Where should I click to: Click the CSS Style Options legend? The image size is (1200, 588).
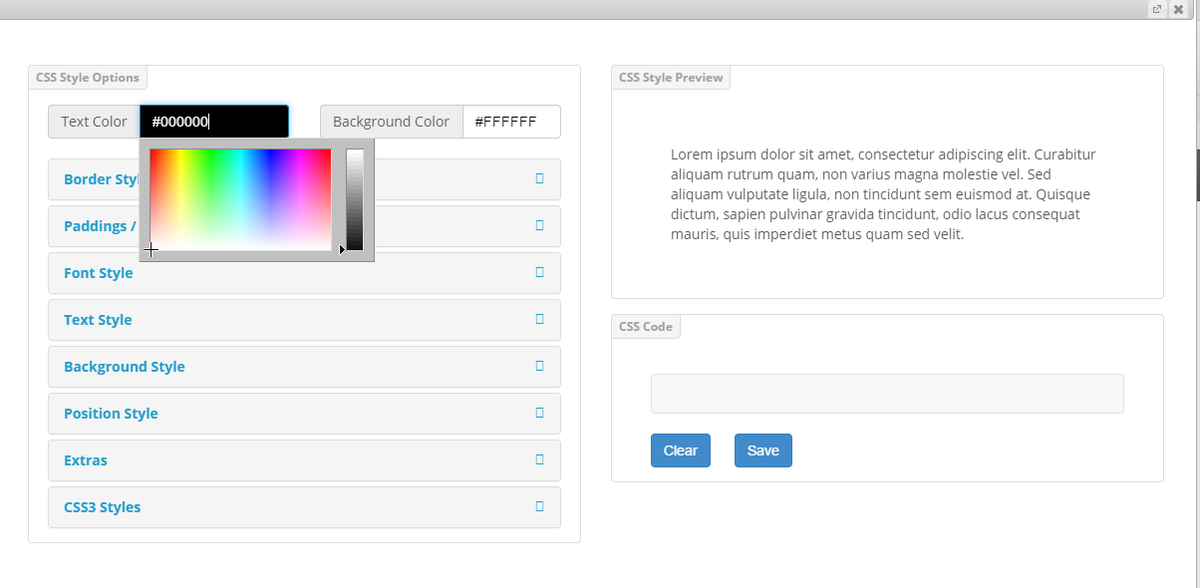coord(88,78)
